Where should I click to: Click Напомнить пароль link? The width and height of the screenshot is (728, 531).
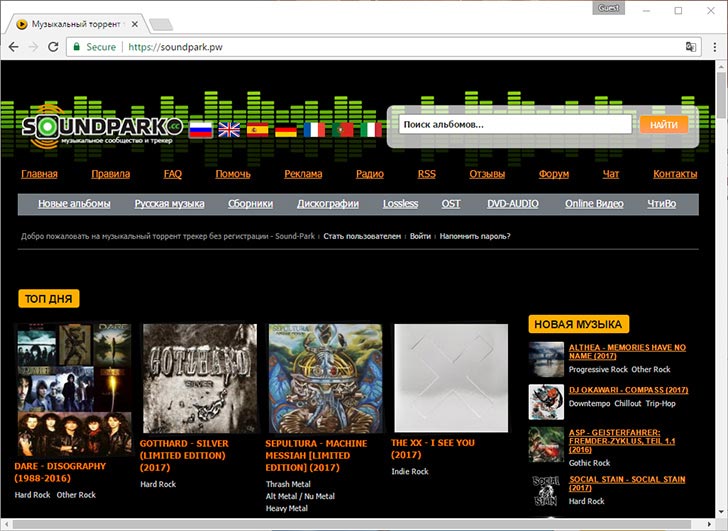(475, 236)
